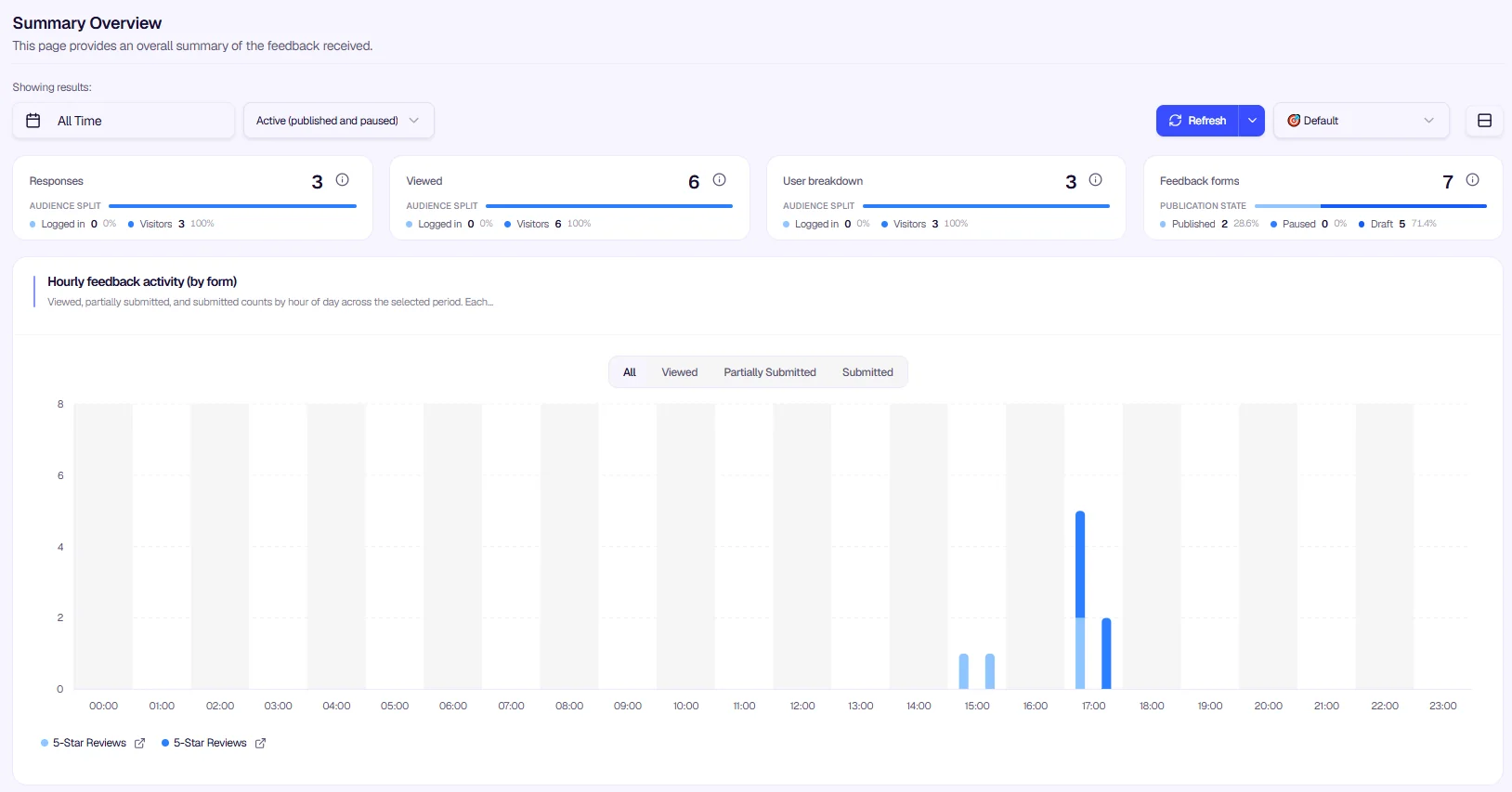
Task: Click the Refresh button
Action: tap(1197, 121)
